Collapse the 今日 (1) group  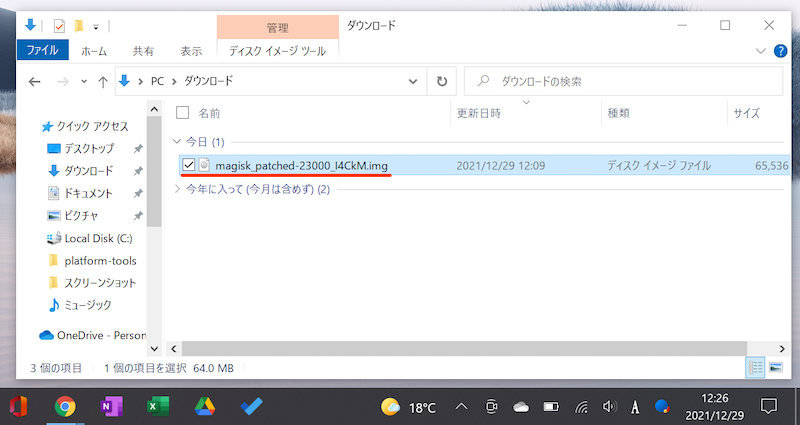178,141
